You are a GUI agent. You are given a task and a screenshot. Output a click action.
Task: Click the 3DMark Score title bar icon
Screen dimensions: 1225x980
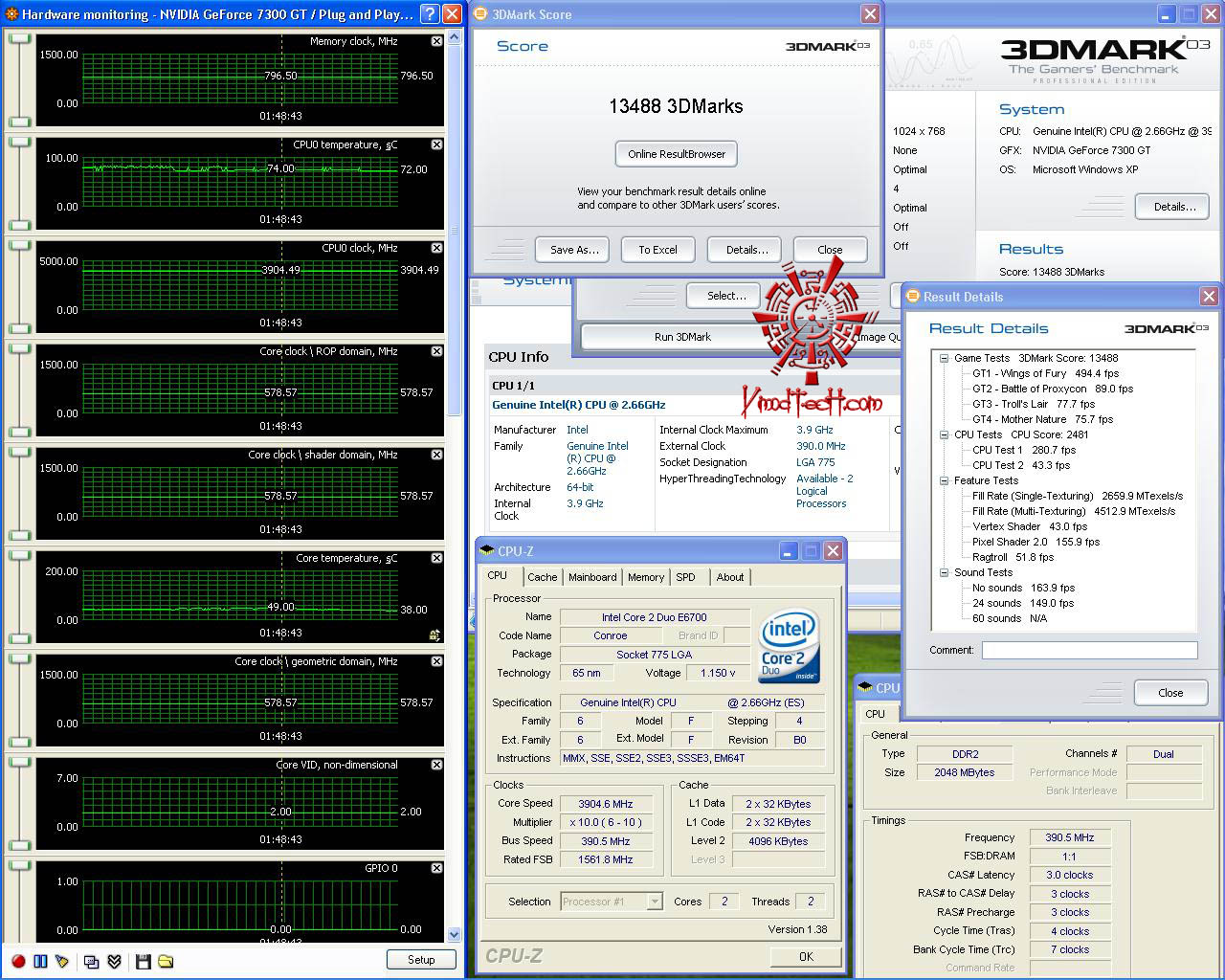481,14
